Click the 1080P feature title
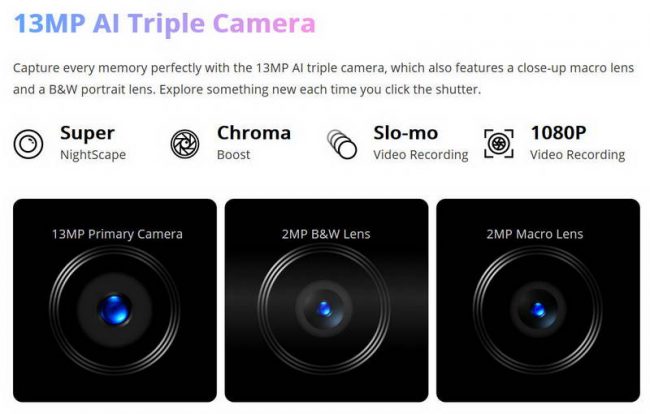Screen dimensions: 650x414 (558, 133)
